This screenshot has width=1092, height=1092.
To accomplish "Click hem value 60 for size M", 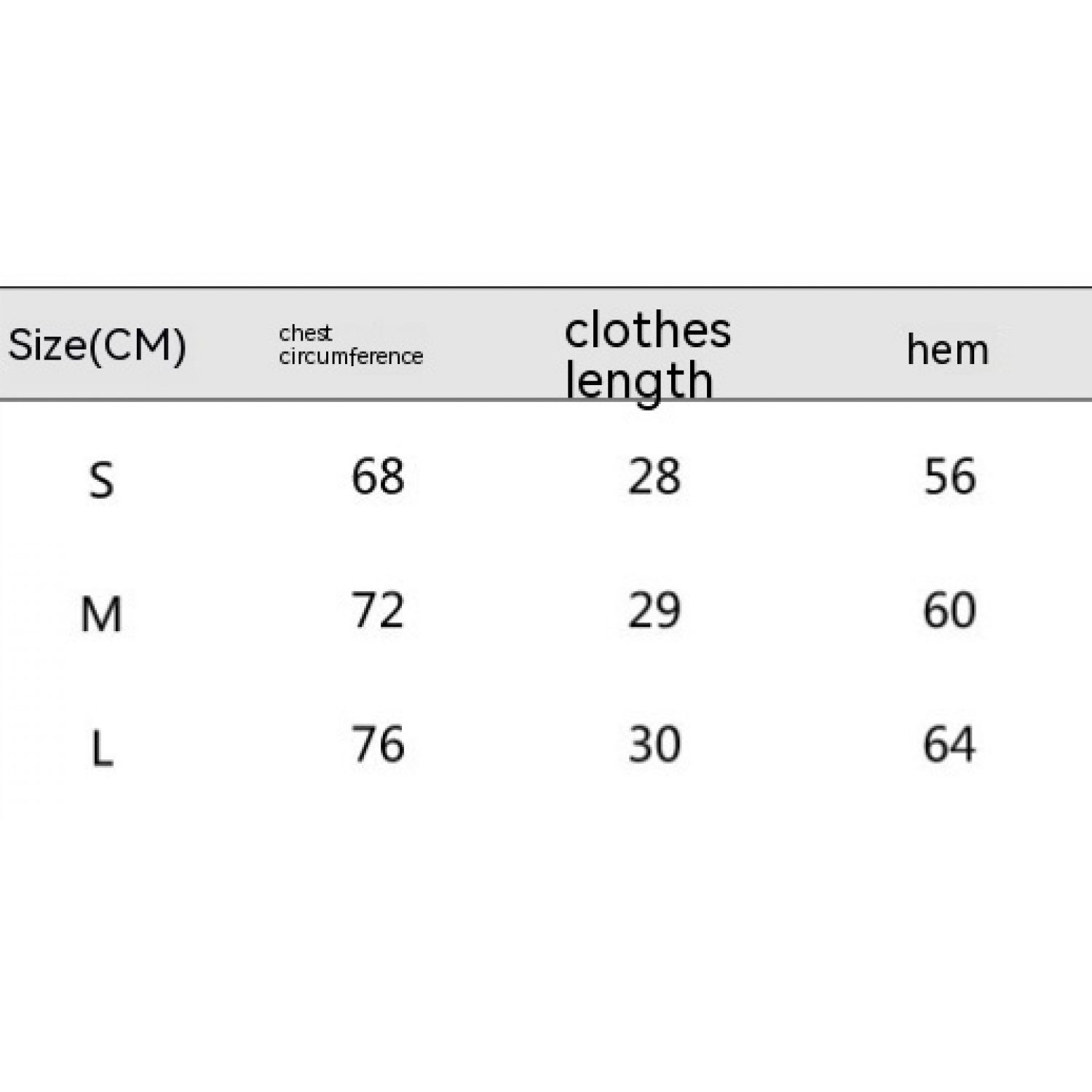I will [949, 610].
